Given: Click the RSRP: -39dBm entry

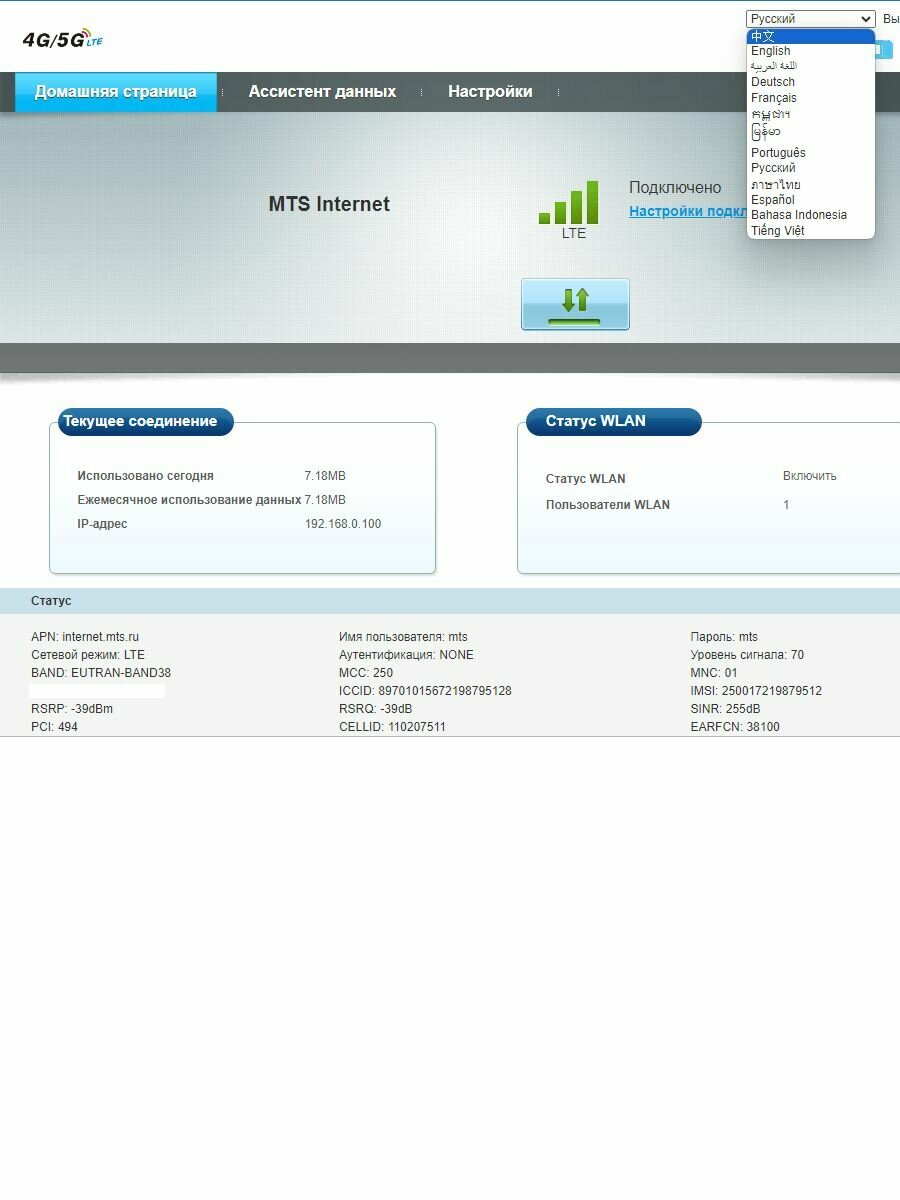Looking at the screenshot, I should (x=72, y=709).
